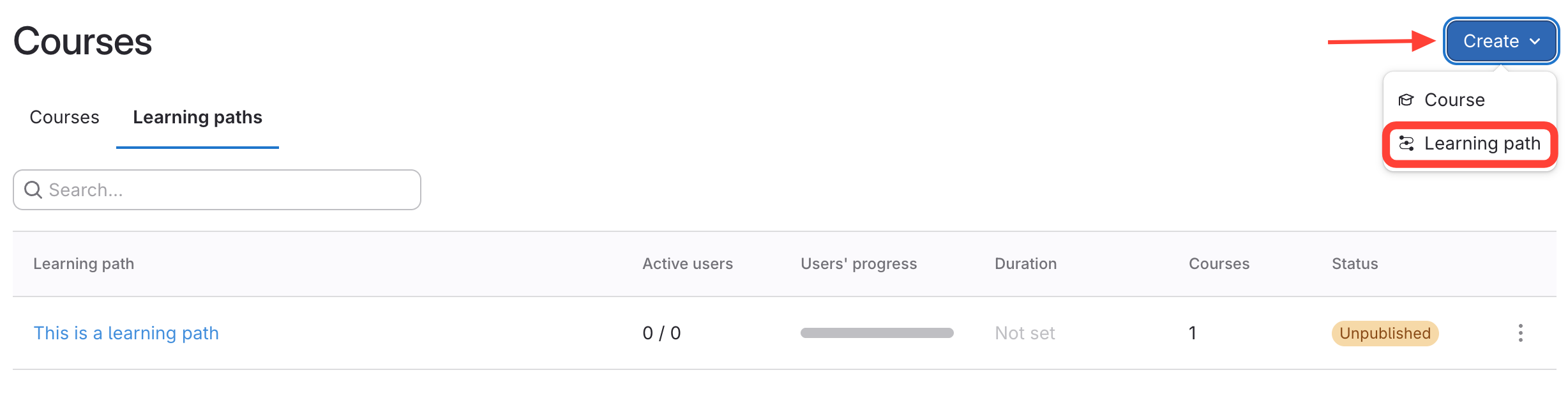Click the magnifying glass search icon
The image size is (1568, 400).
(x=33, y=190)
